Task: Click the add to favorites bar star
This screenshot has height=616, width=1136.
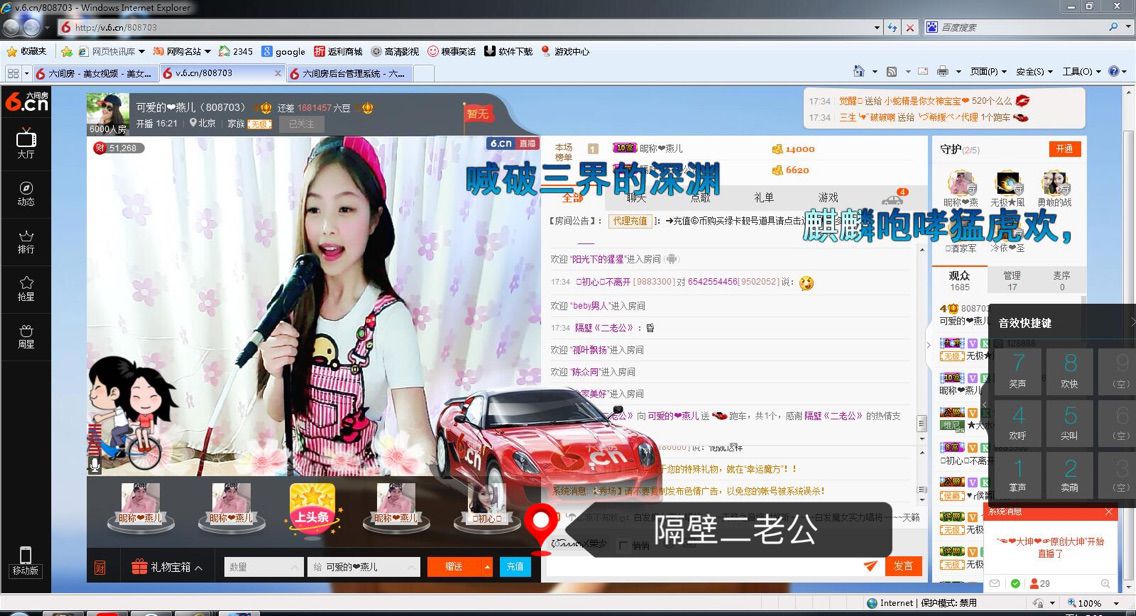Action: pyautogui.click(x=67, y=51)
